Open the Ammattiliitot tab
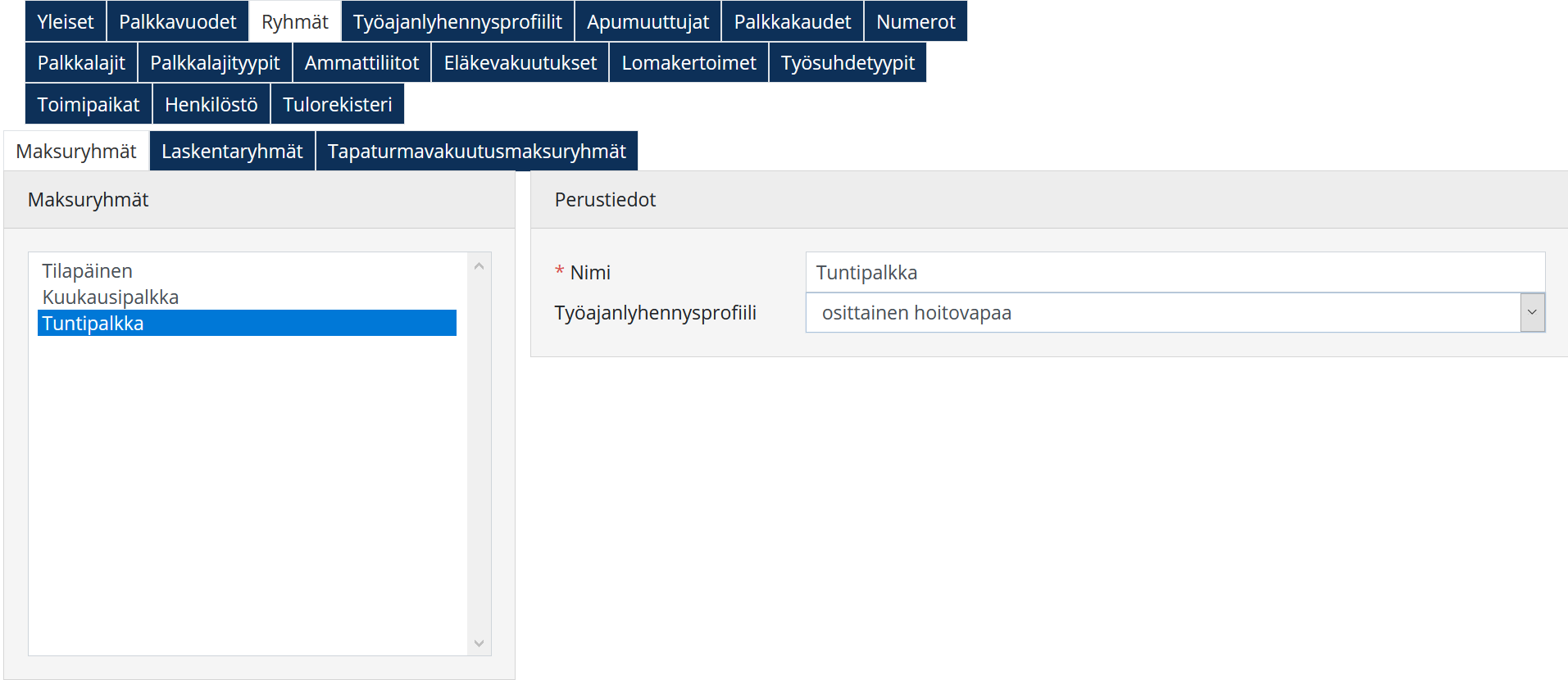 [x=361, y=63]
